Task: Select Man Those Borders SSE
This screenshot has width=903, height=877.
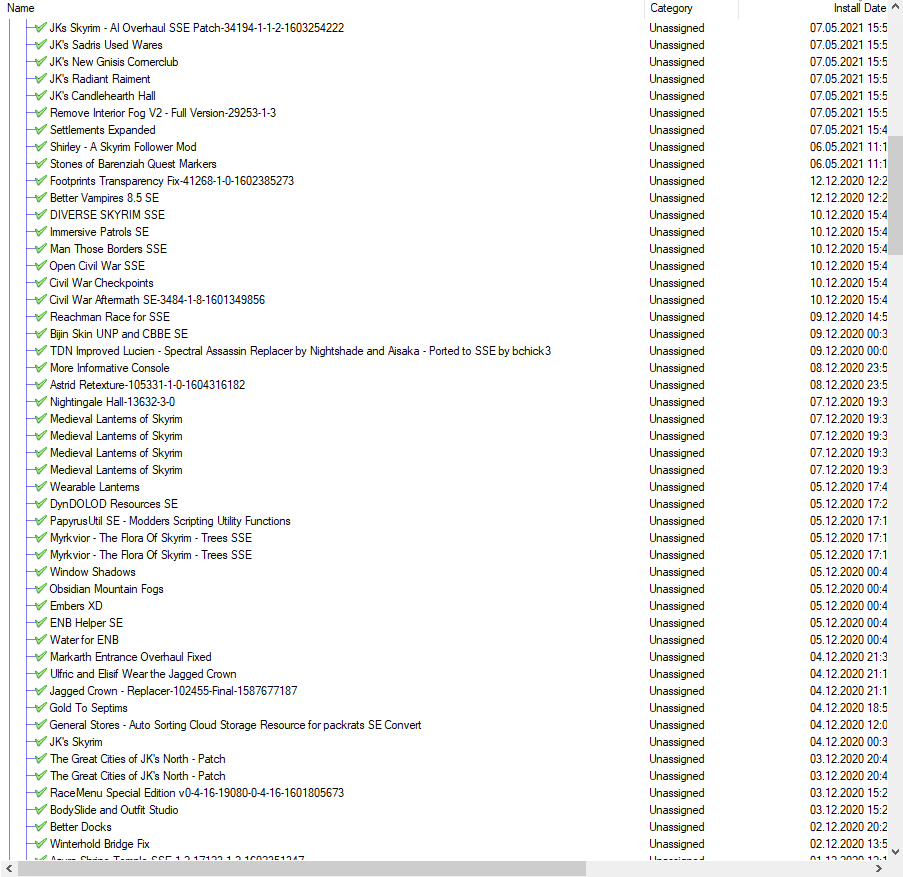Action: pos(108,249)
